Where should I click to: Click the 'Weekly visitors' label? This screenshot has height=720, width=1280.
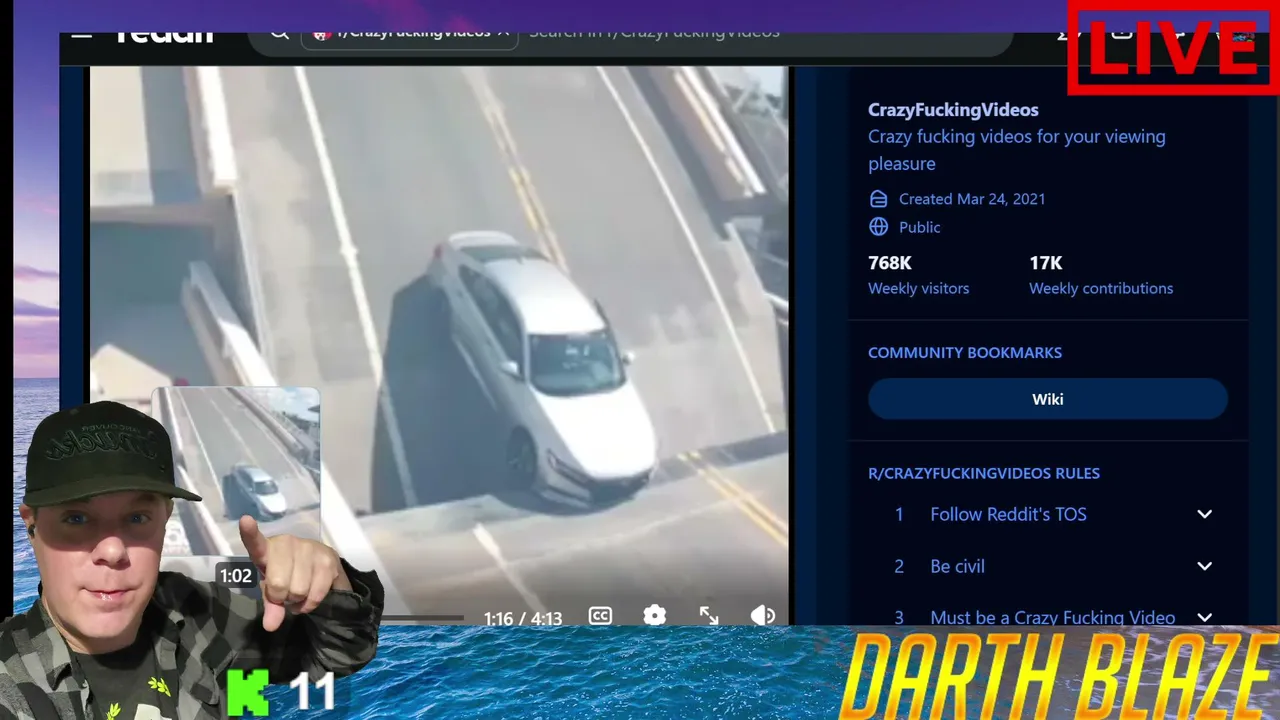coord(919,288)
